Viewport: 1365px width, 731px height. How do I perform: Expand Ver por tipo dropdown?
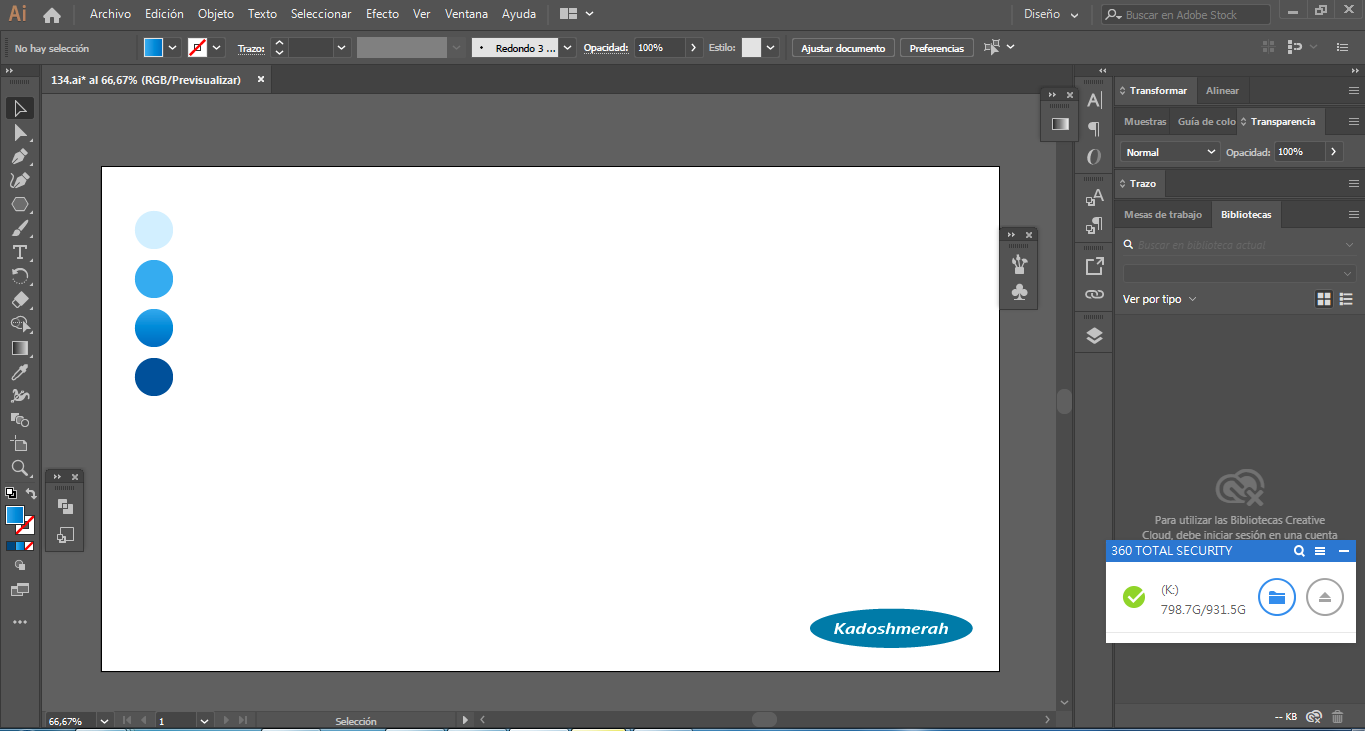pyautogui.click(x=1160, y=299)
